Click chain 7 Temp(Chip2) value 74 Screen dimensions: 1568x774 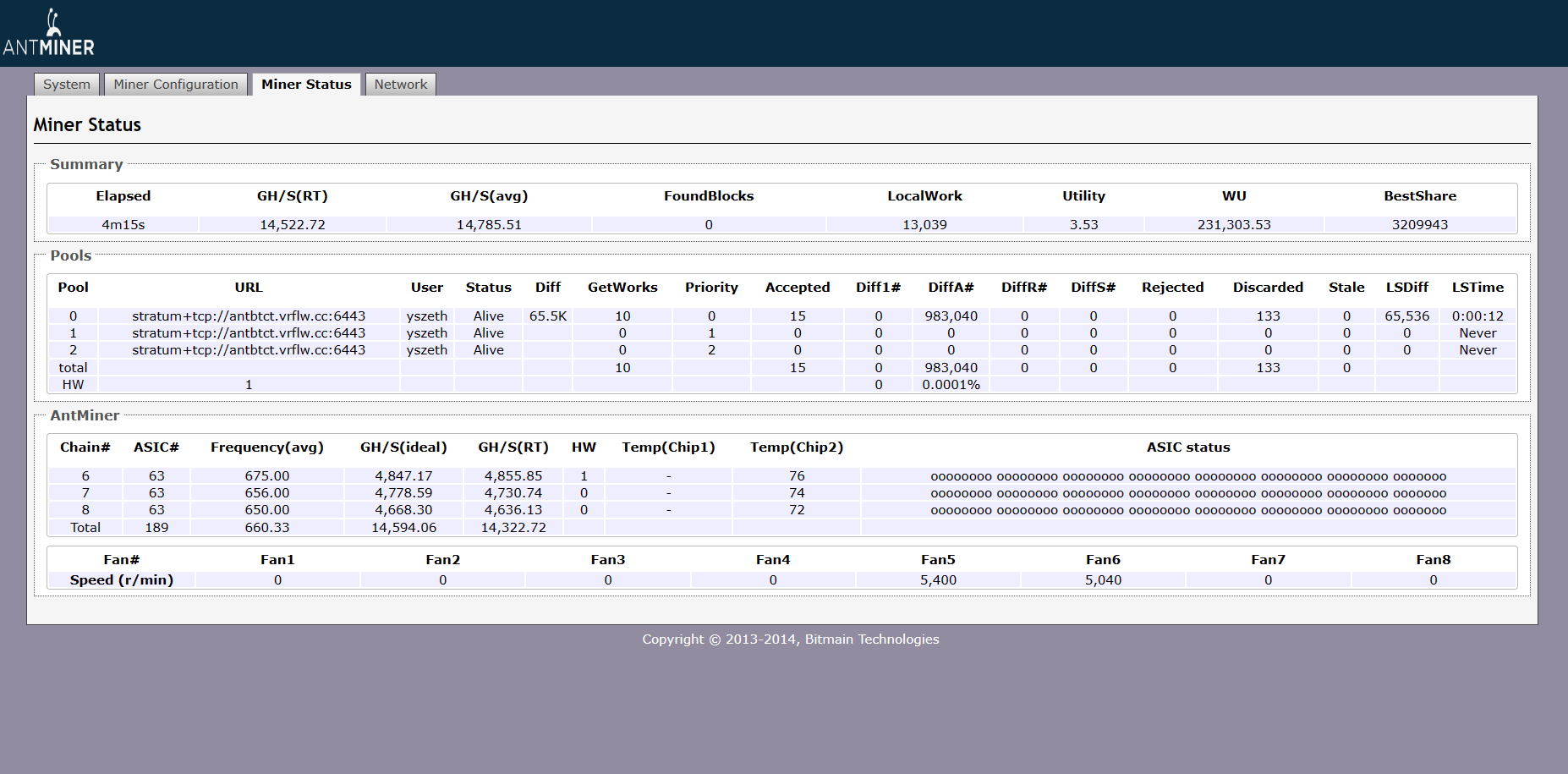(797, 493)
